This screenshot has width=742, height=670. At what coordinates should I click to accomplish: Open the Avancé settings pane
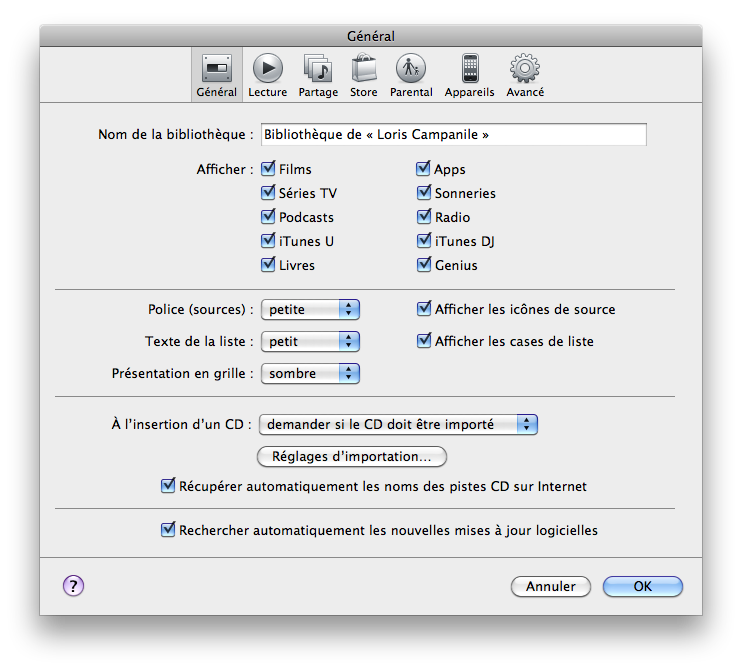pyautogui.click(x=525, y=74)
